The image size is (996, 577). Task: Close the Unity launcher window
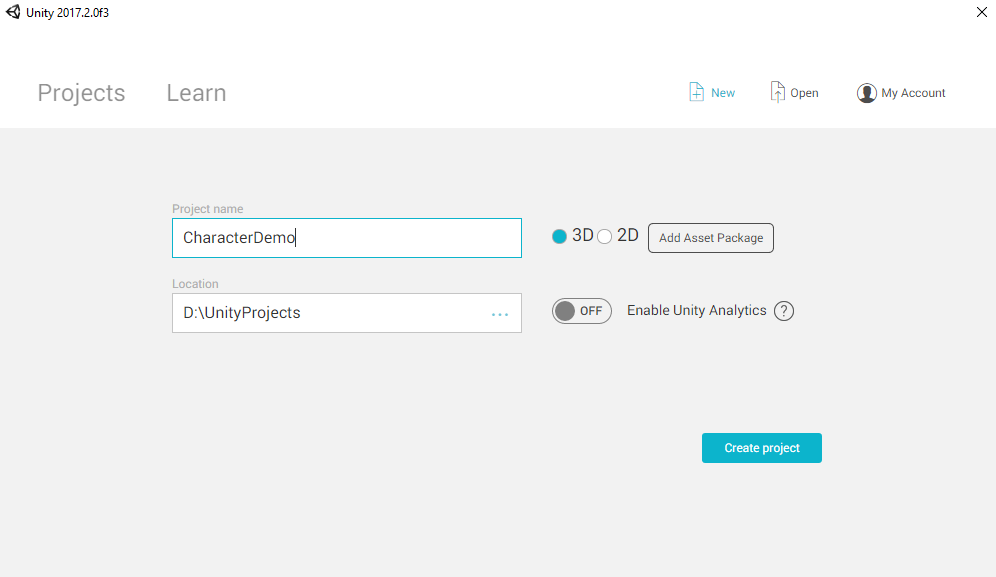point(981,12)
